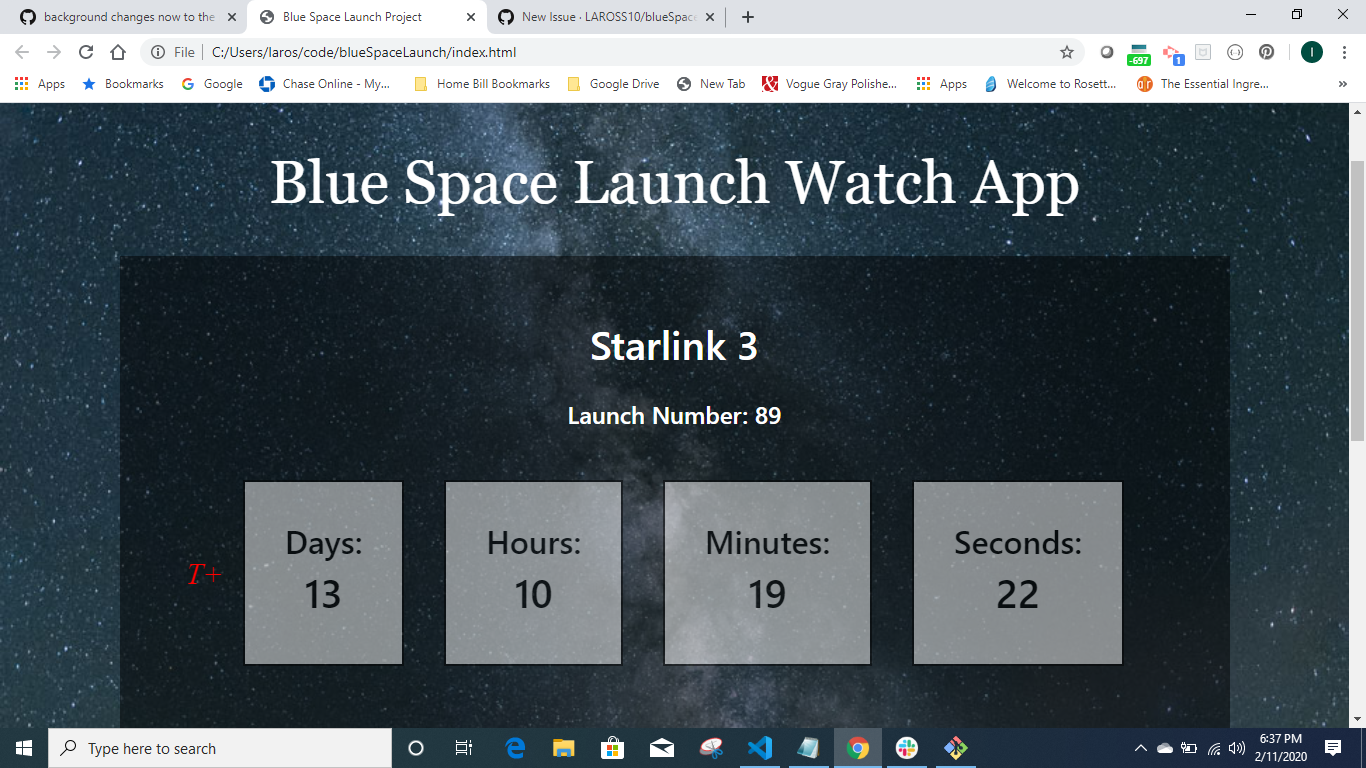The image size is (1366, 768).
Task: Click the Type here to search box
Action: (x=220, y=748)
